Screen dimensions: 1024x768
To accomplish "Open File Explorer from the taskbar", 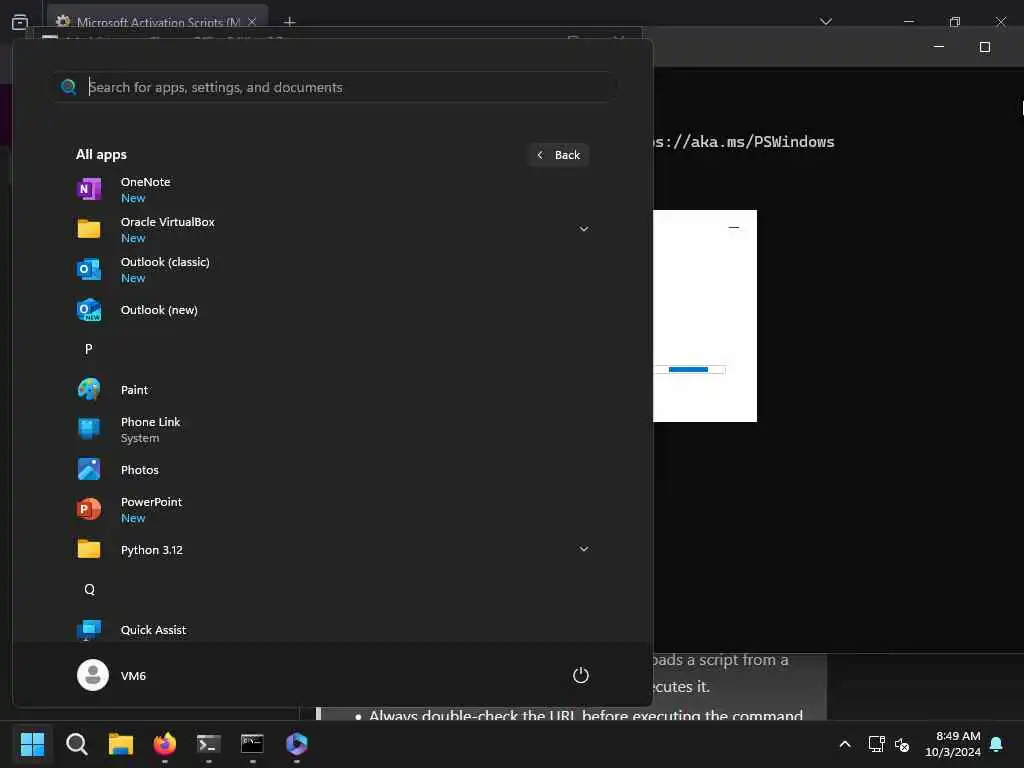I will pyautogui.click(x=121, y=744).
